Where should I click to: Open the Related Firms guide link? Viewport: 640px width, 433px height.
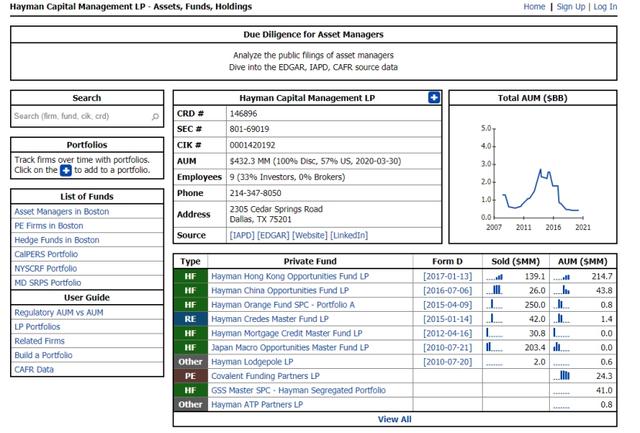pyautogui.click(x=39, y=341)
